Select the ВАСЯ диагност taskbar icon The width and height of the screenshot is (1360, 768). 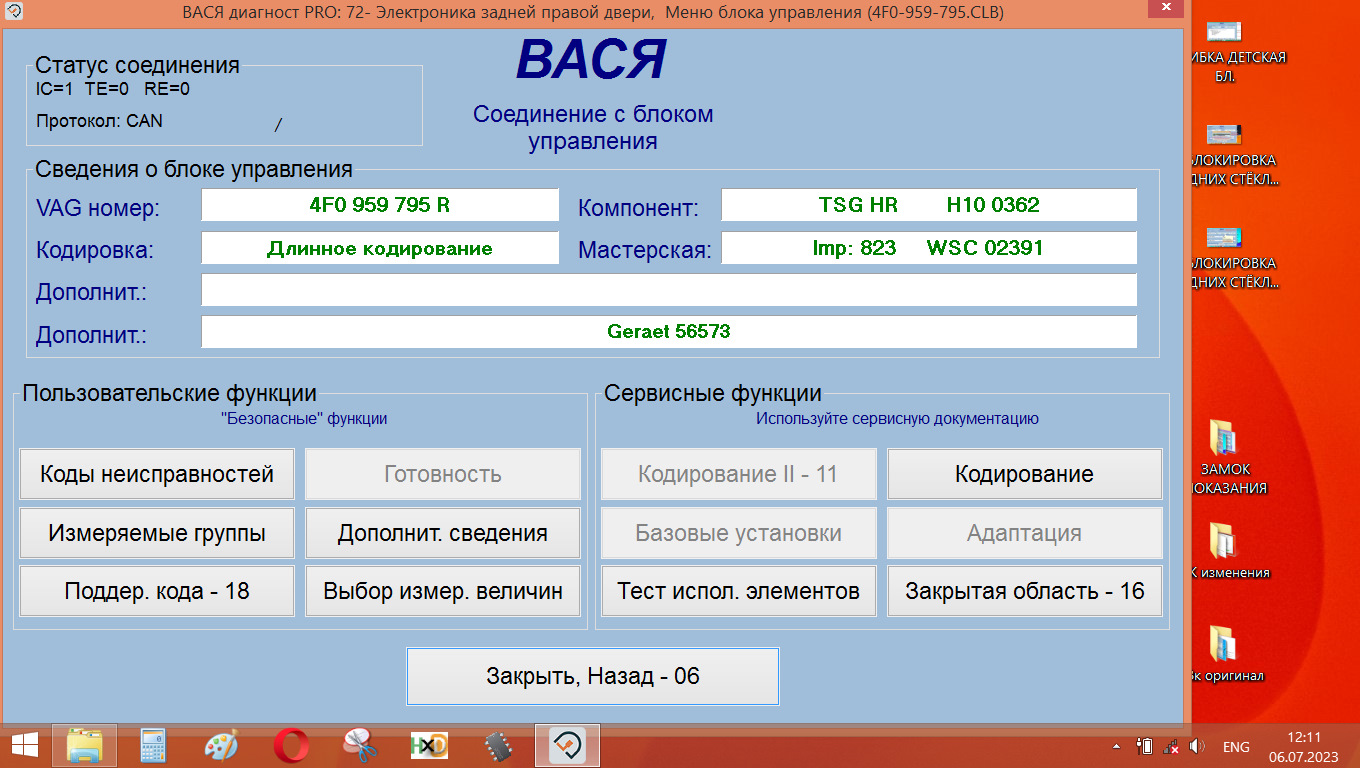point(567,745)
